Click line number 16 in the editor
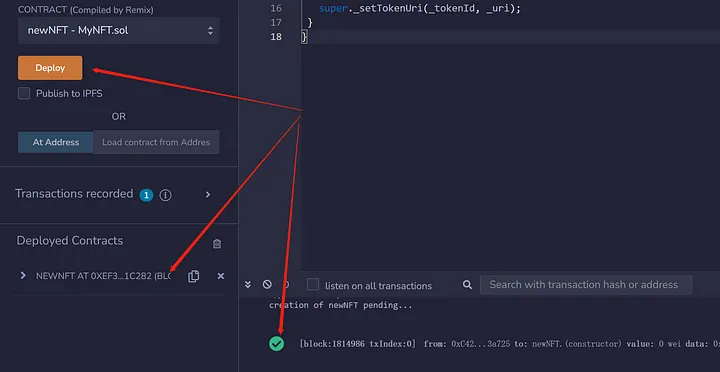The width and height of the screenshot is (720, 372). [x=276, y=8]
